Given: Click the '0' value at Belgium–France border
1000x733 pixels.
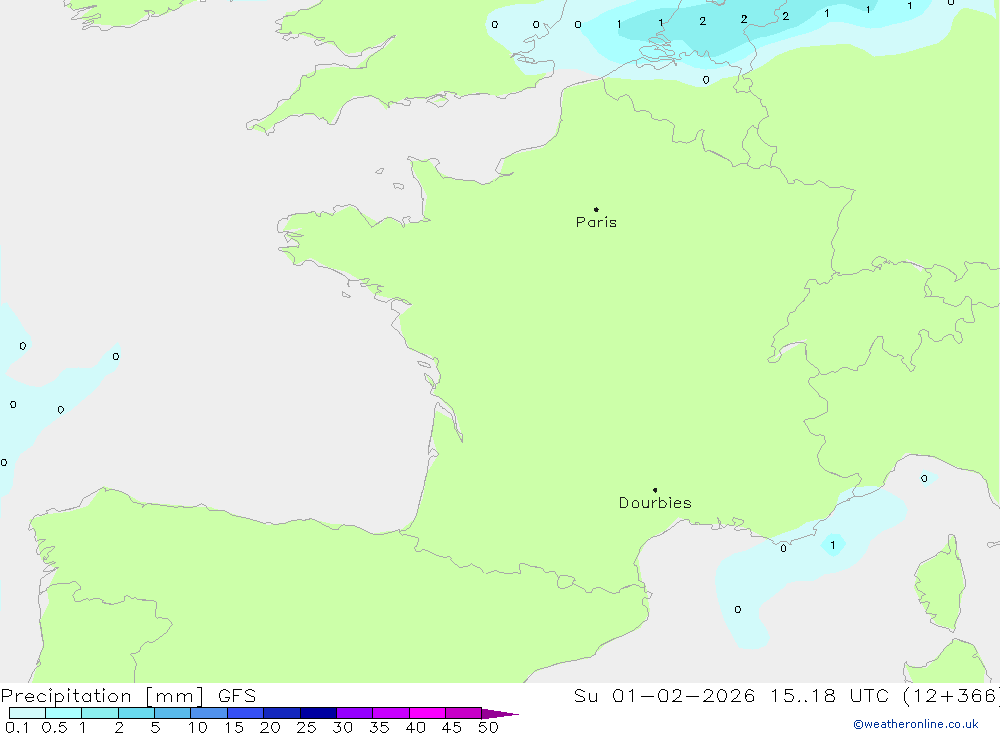Looking at the screenshot, I should click(705, 80).
